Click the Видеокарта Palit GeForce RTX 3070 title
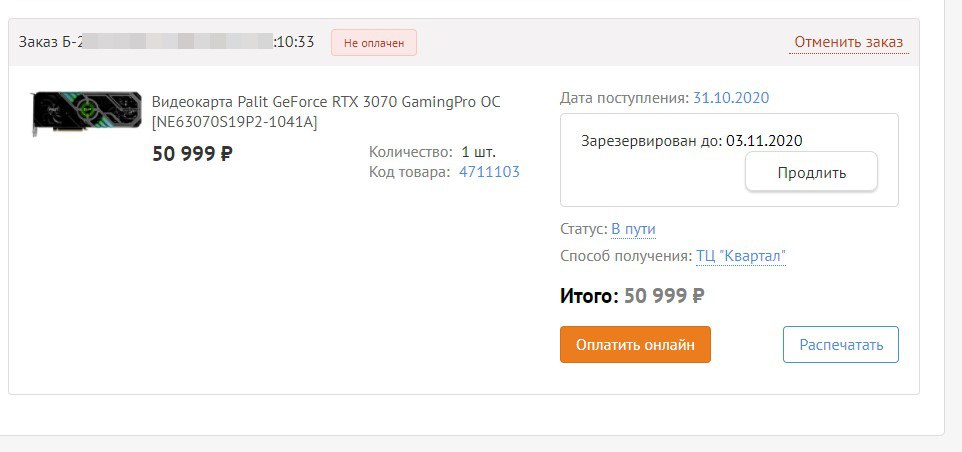This screenshot has width=962, height=452. coord(326,112)
